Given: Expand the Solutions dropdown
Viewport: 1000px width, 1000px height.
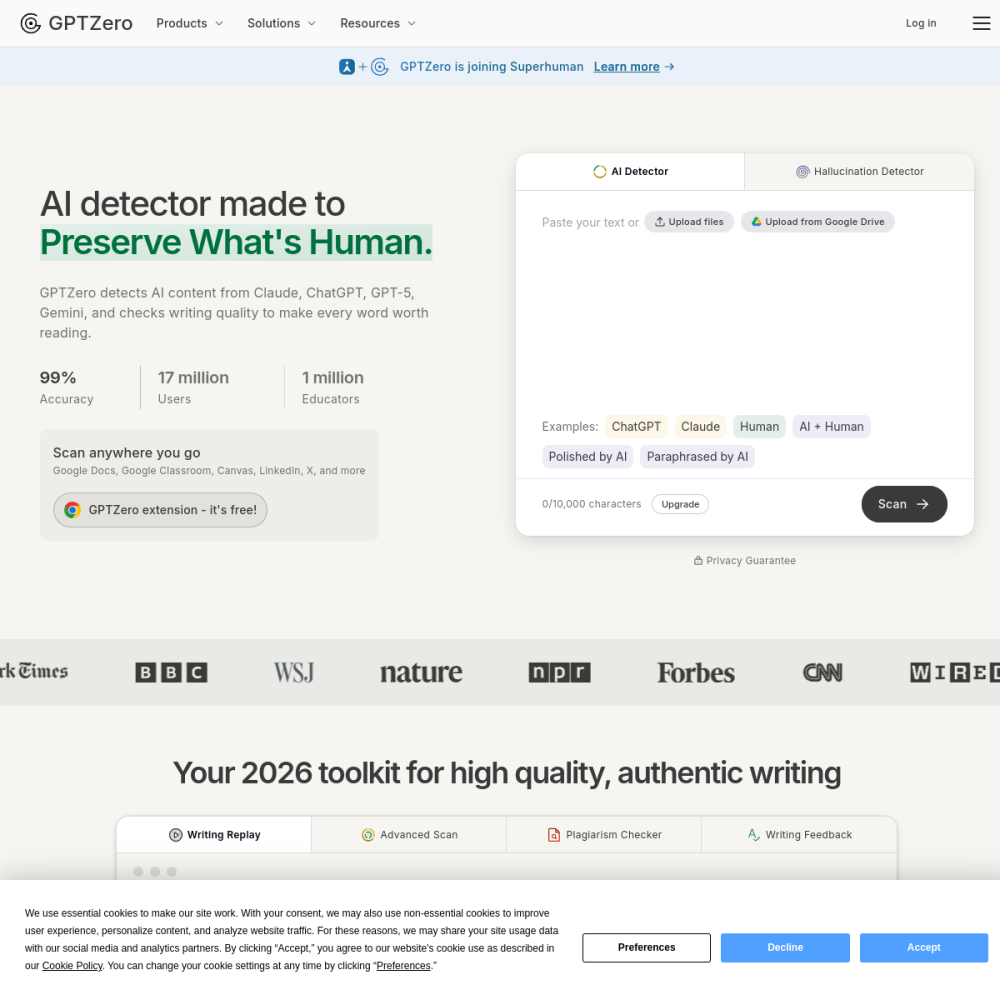Looking at the screenshot, I should coord(281,23).
